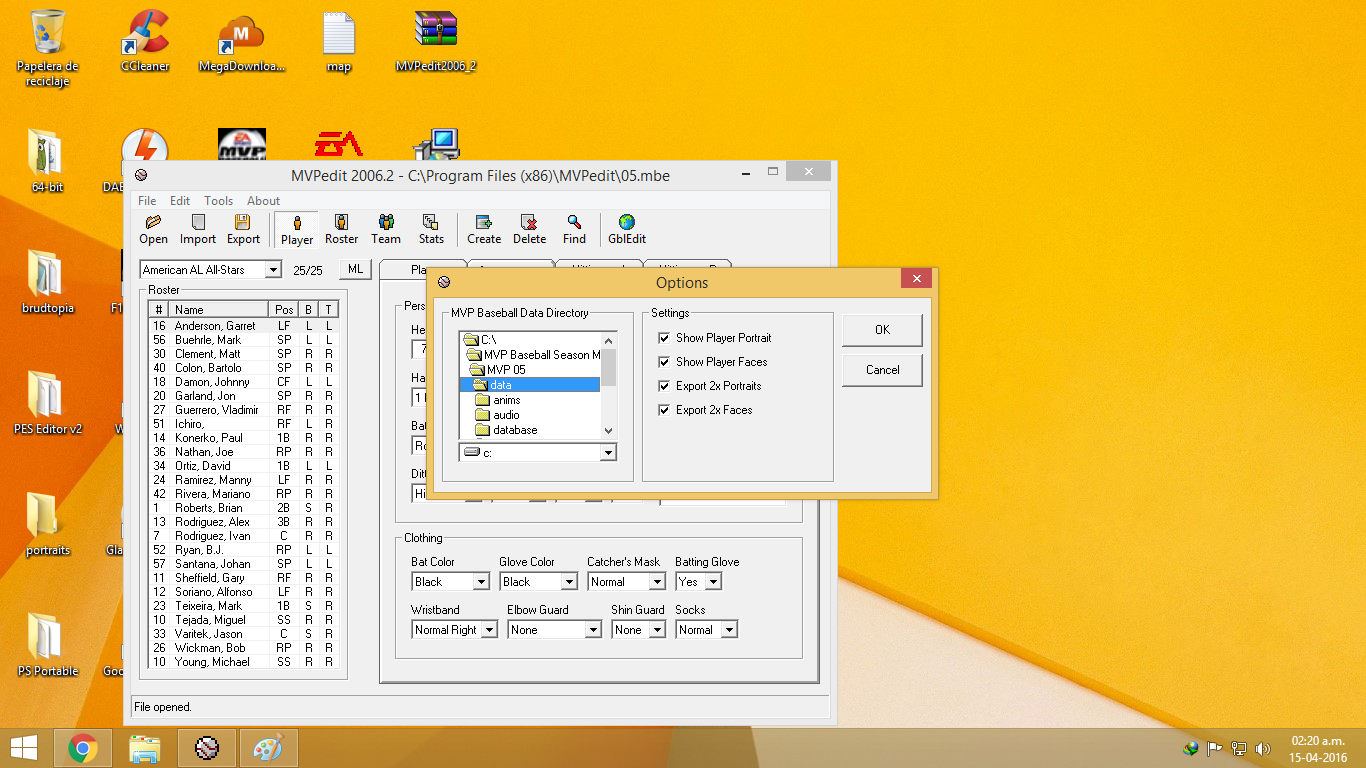Click the Create player toolbar icon

(484, 229)
